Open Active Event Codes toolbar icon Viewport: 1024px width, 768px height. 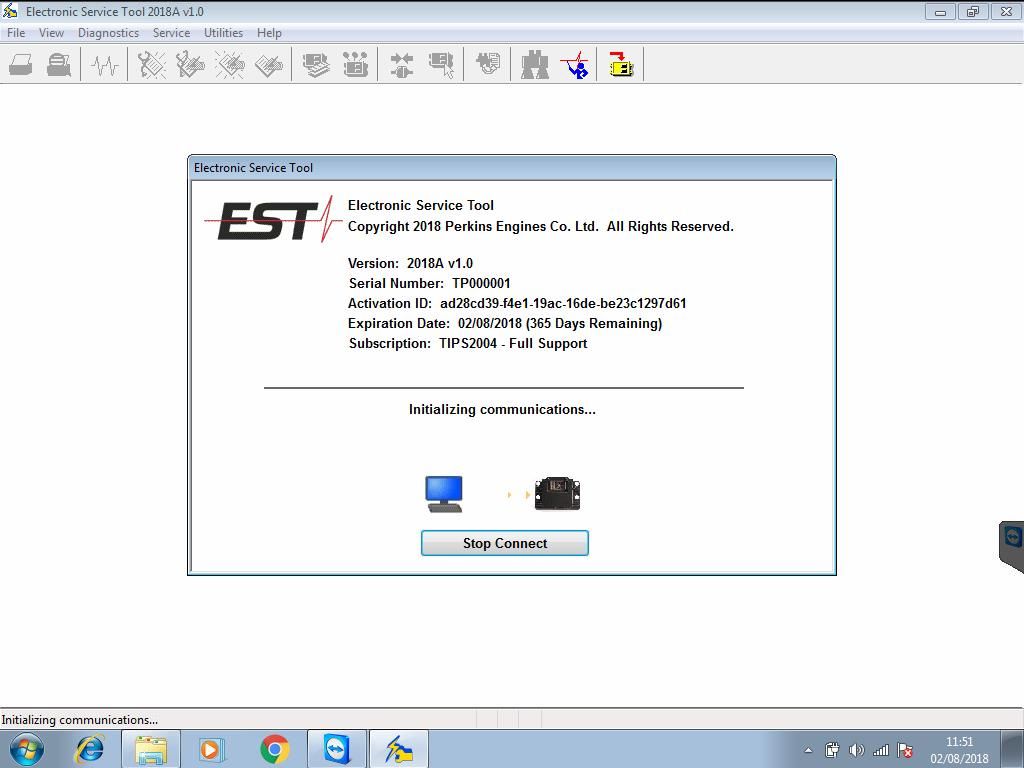pyautogui.click(x=229, y=65)
